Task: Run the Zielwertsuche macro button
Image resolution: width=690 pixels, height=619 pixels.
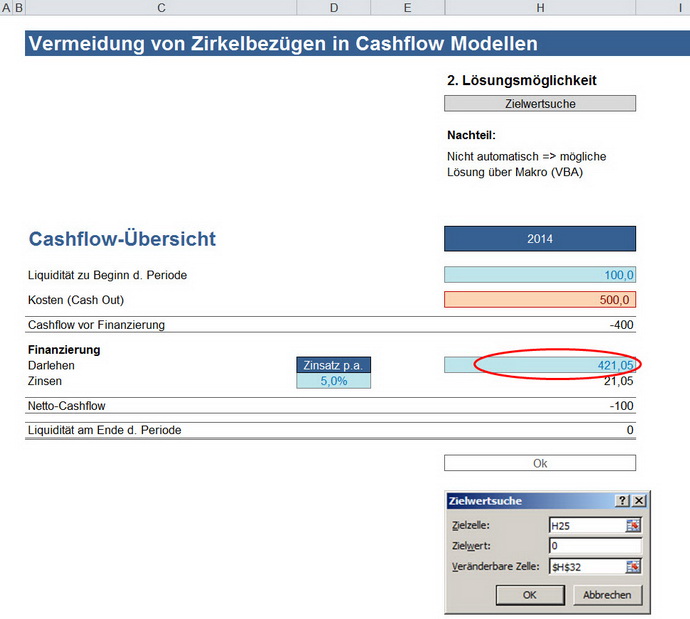Action: [x=540, y=103]
